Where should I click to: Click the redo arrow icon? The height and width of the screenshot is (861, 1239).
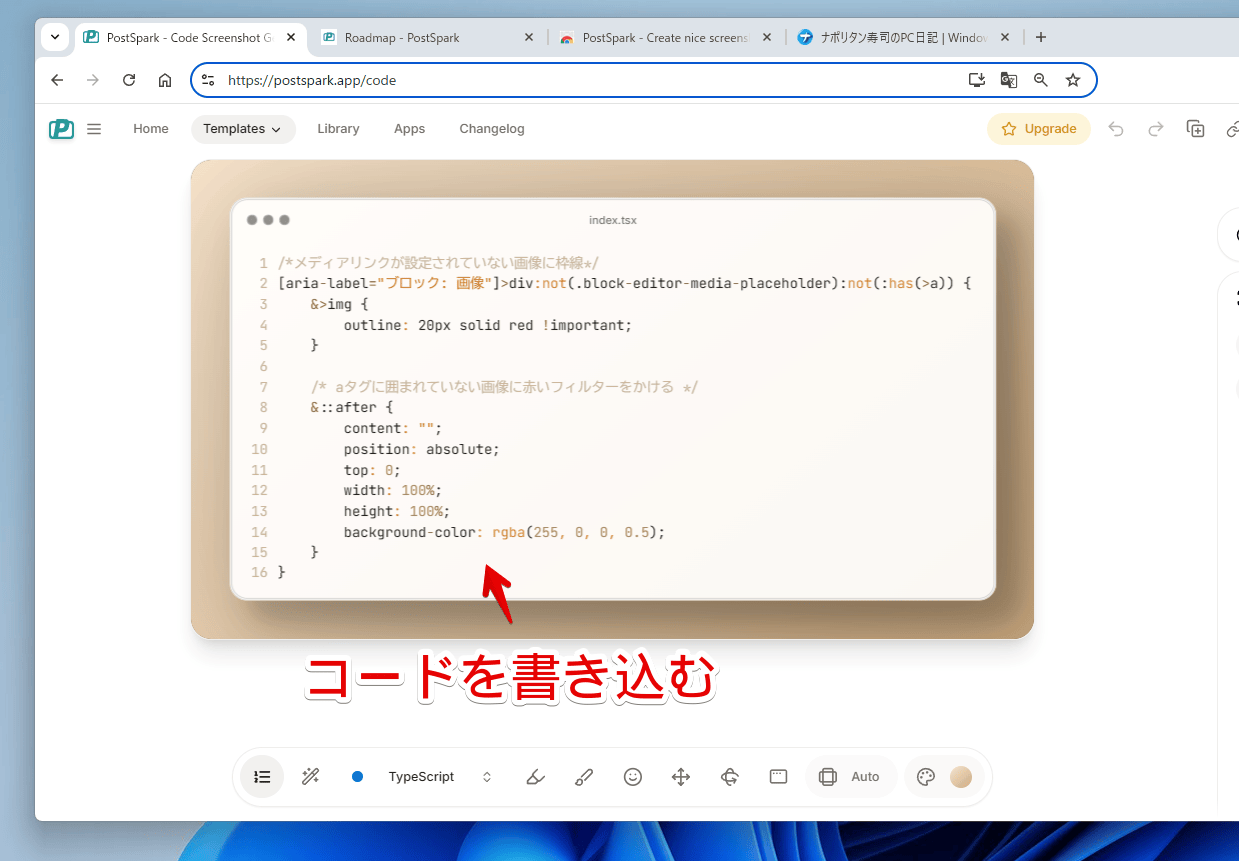click(x=1155, y=129)
